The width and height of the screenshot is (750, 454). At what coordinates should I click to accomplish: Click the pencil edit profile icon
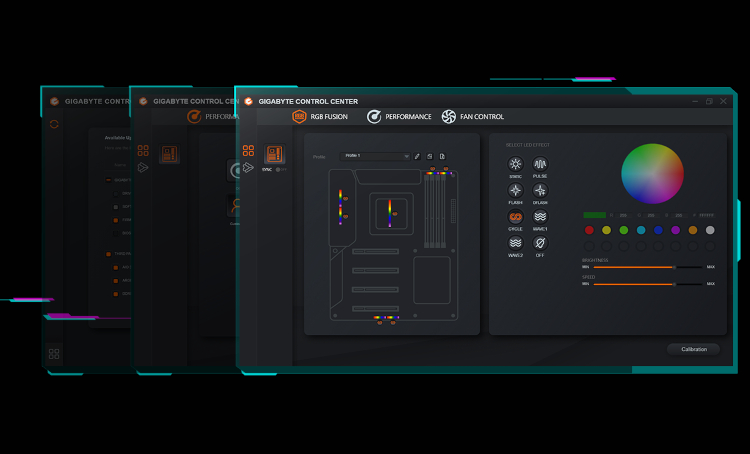click(x=417, y=156)
